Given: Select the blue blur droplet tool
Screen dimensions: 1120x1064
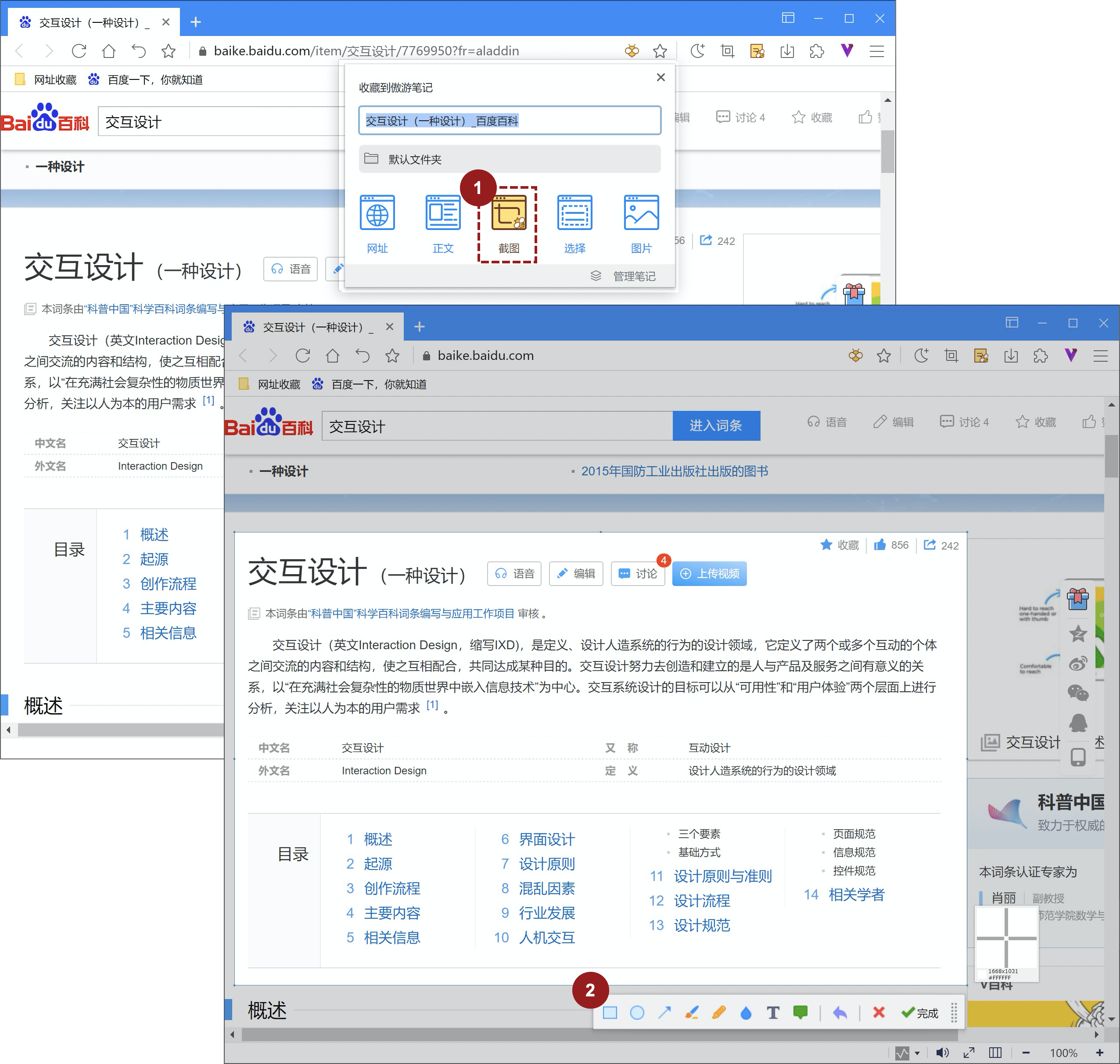Looking at the screenshot, I should [x=746, y=1012].
